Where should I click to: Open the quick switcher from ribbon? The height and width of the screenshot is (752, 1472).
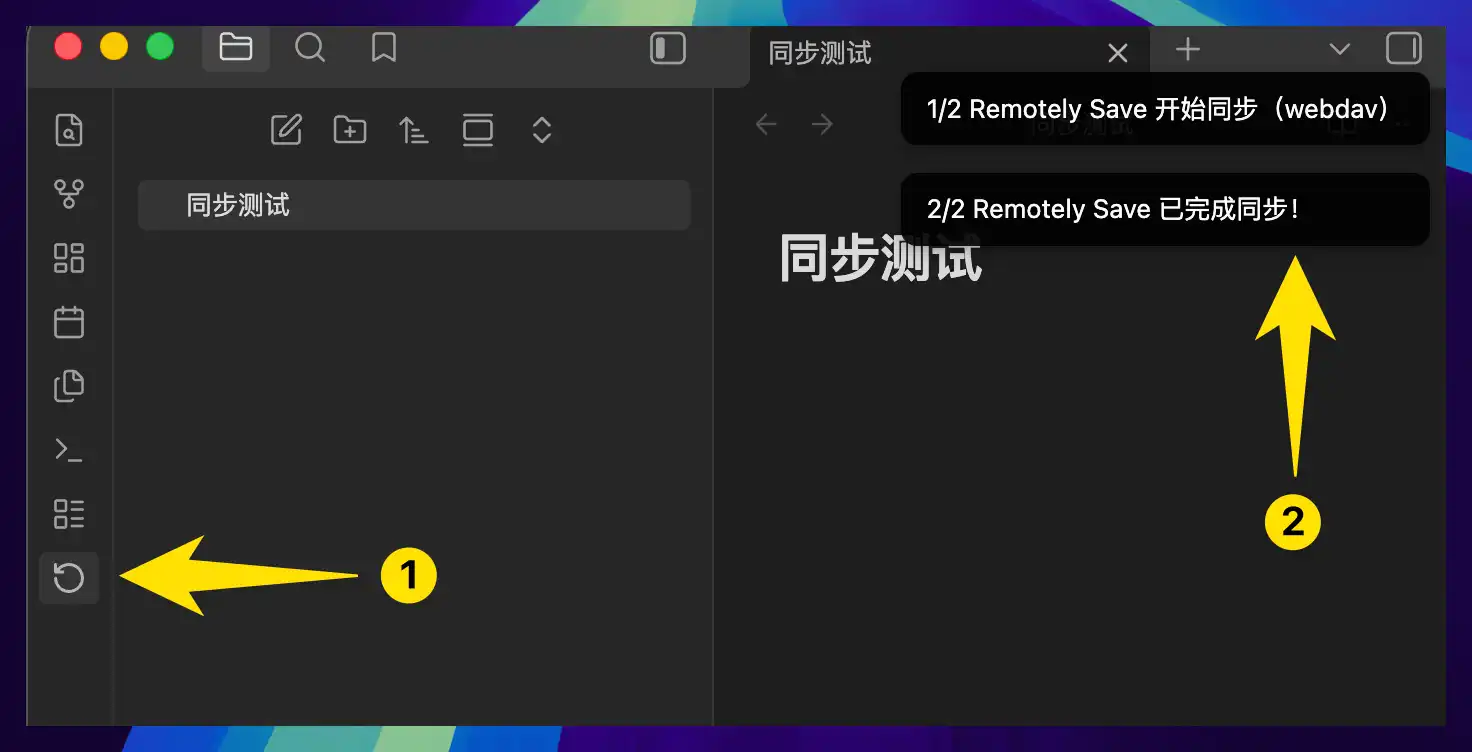pyautogui.click(x=69, y=131)
